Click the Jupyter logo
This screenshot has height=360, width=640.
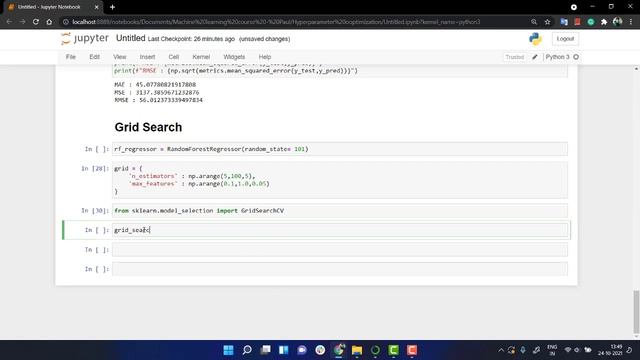coord(85,38)
